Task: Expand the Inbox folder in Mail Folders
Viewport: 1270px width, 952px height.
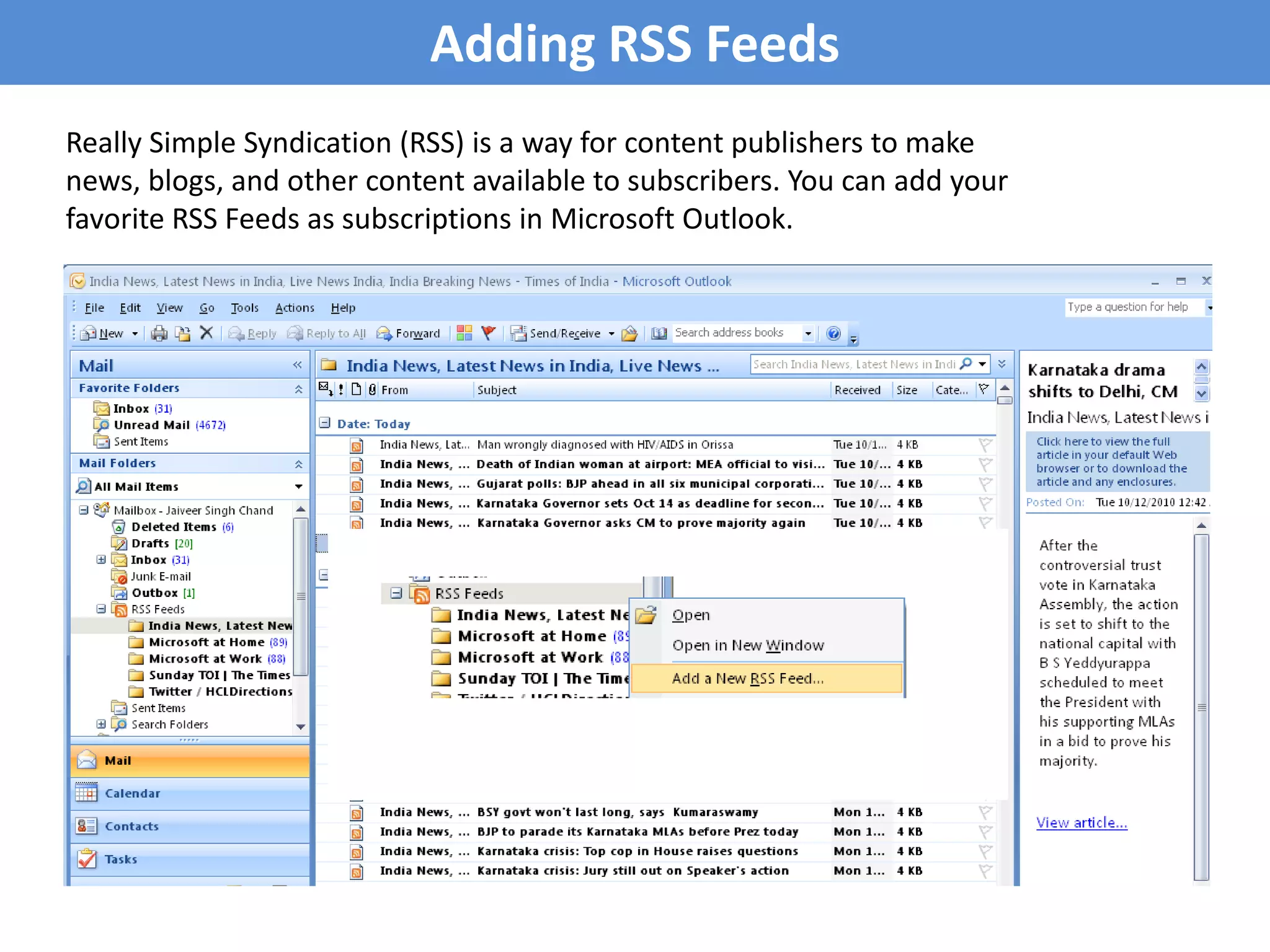Action: coord(101,560)
